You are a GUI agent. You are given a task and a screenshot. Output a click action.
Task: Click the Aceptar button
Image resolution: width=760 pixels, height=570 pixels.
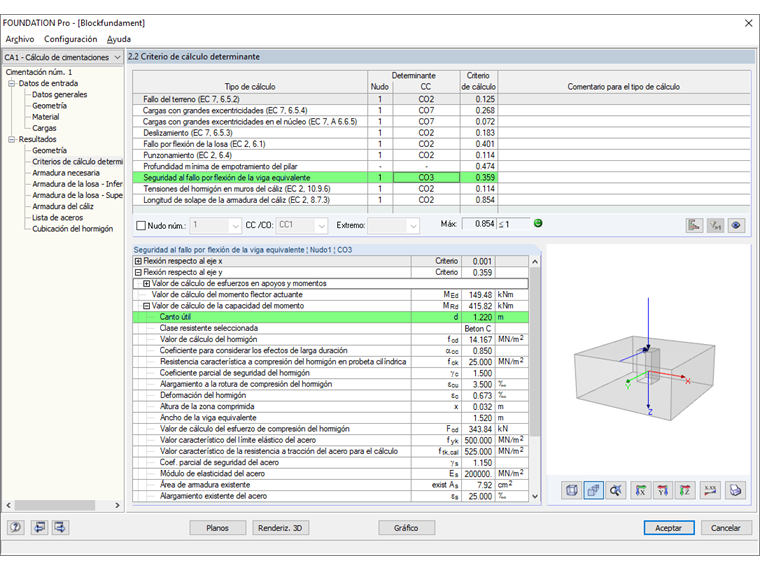669,528
